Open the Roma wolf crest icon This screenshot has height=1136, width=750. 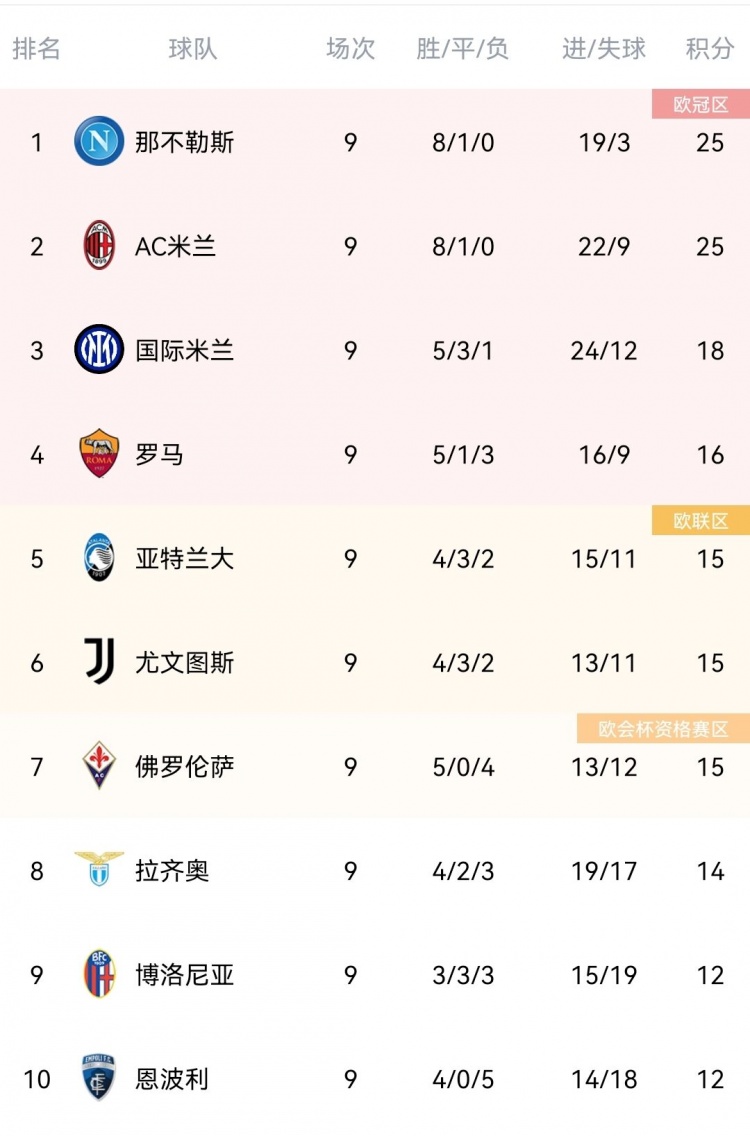pos(99,454)
